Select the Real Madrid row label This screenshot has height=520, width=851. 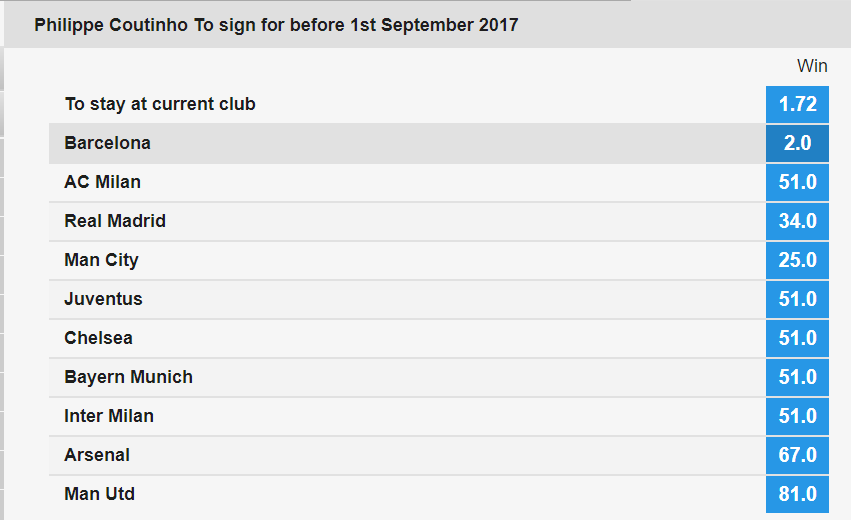(115, 221)
